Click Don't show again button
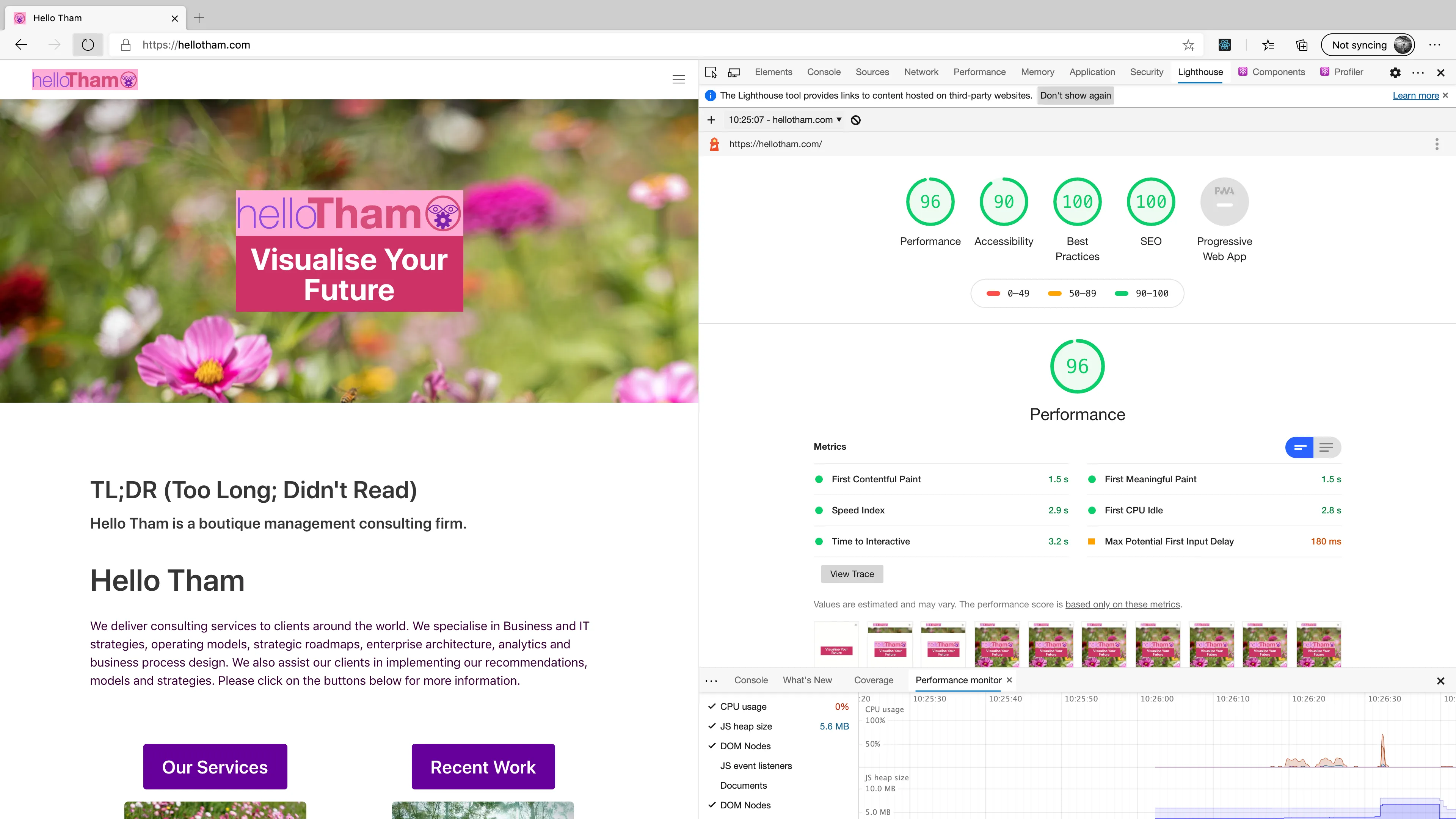This screenshot has width=1456, height=819. 1075,96
